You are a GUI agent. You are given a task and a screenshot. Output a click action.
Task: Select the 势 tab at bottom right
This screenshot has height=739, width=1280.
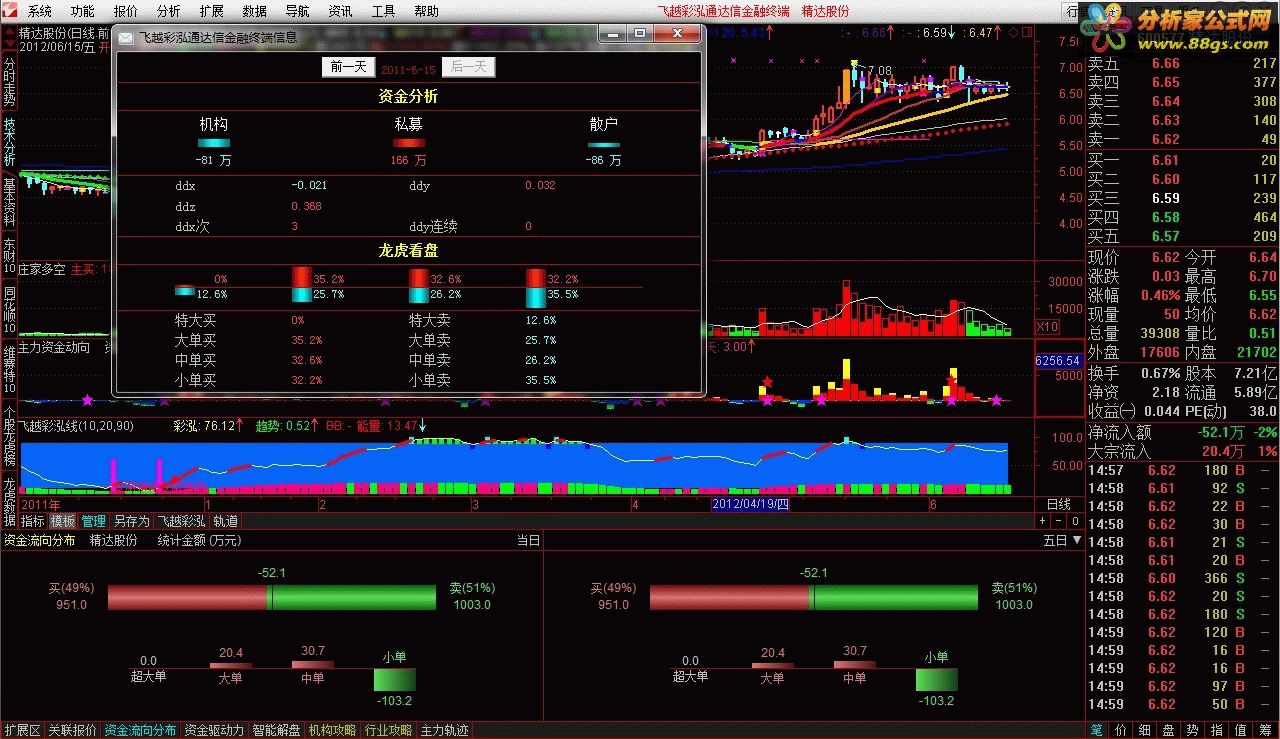1192,730
